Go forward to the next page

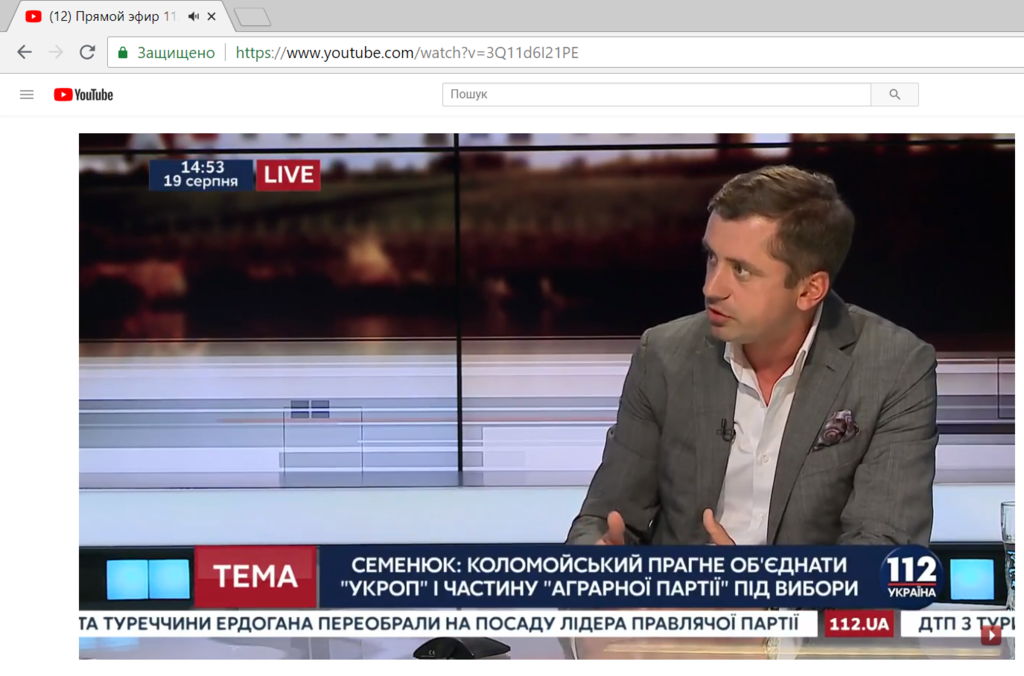tap(56, 53)
